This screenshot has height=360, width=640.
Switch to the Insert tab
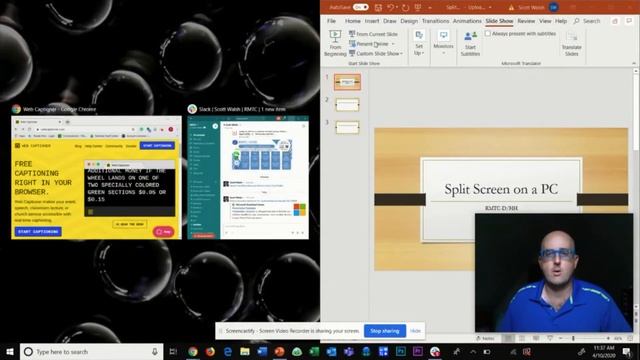click(x=372, y=21)
